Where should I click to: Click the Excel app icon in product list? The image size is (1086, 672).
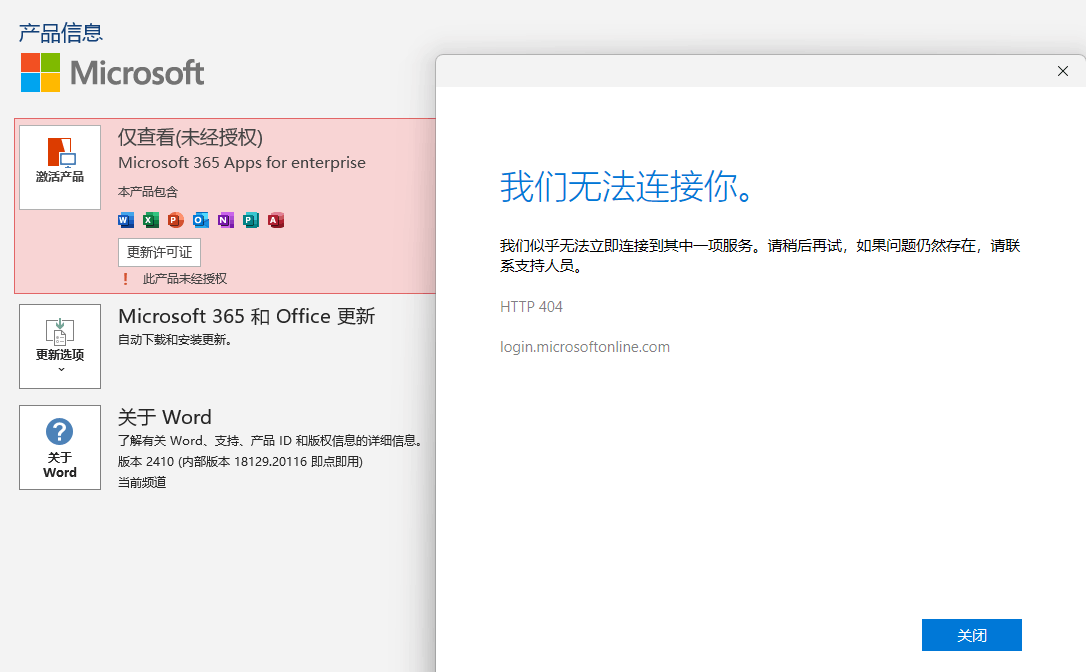pos(151,220)
